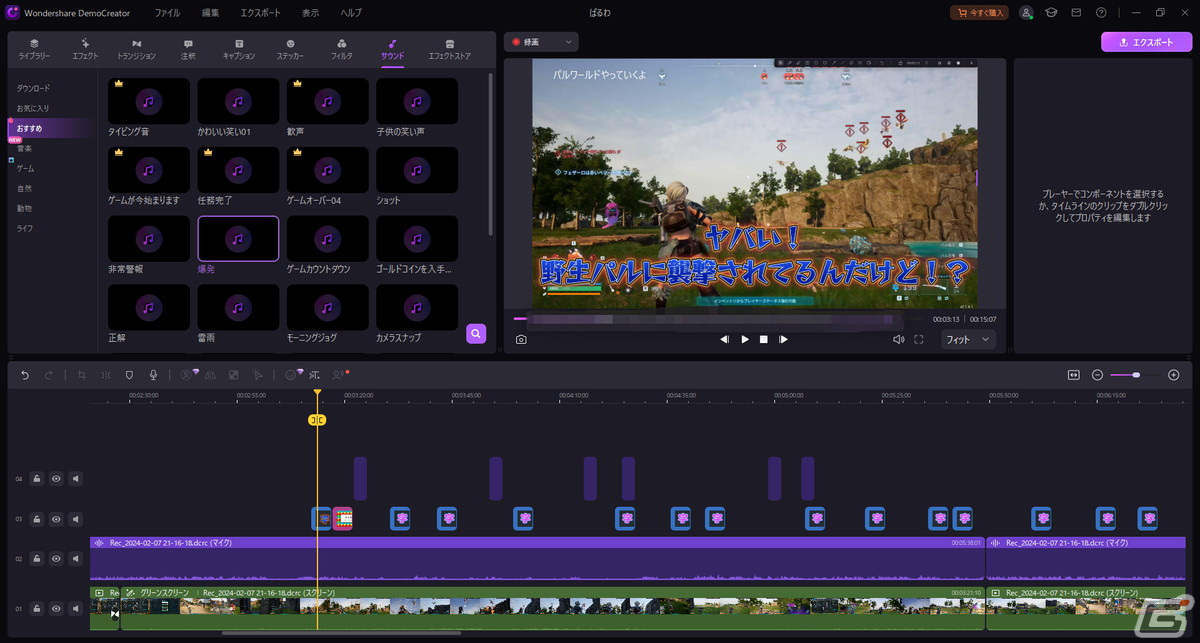1200x643 pixels.
Task: Click the 今すぐ購入 buy now button
Action: pos(979,13)
